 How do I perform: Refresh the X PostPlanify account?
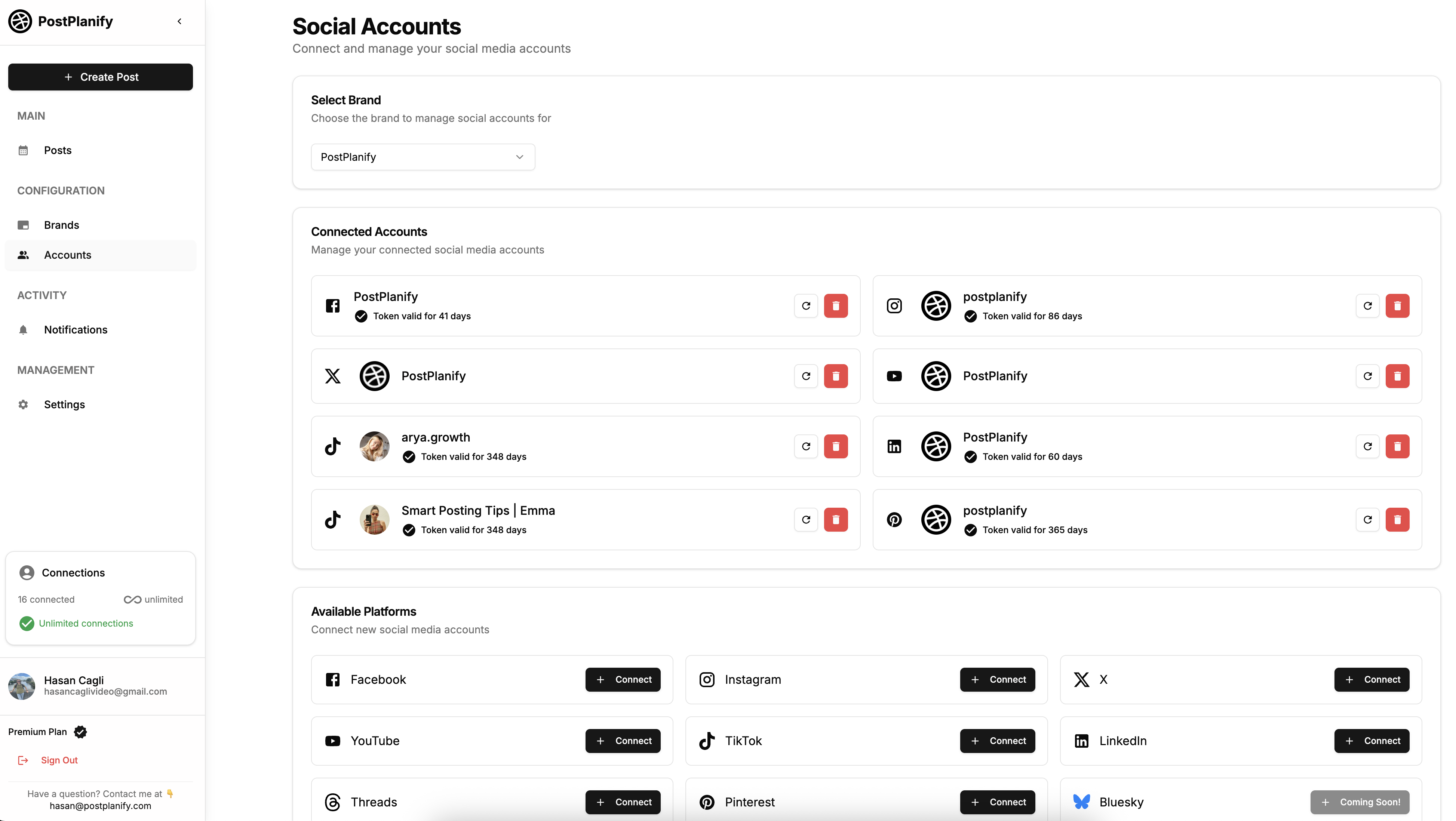pyautogui.click(x=806, y=376)
